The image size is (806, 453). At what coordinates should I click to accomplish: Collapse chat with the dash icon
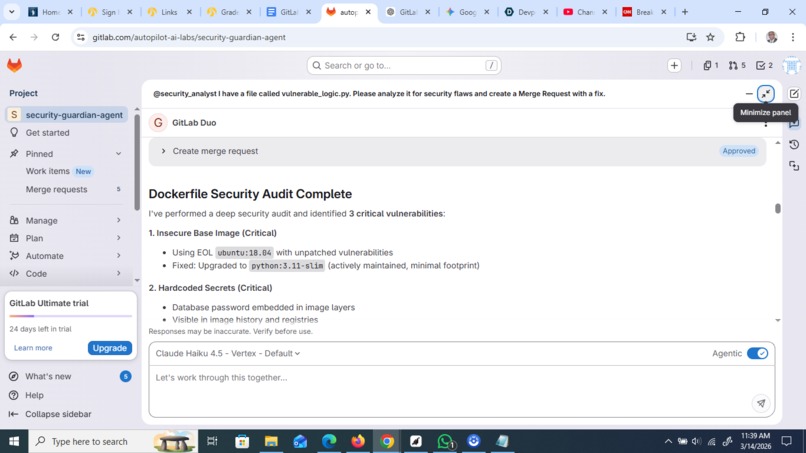pos(749,94)
